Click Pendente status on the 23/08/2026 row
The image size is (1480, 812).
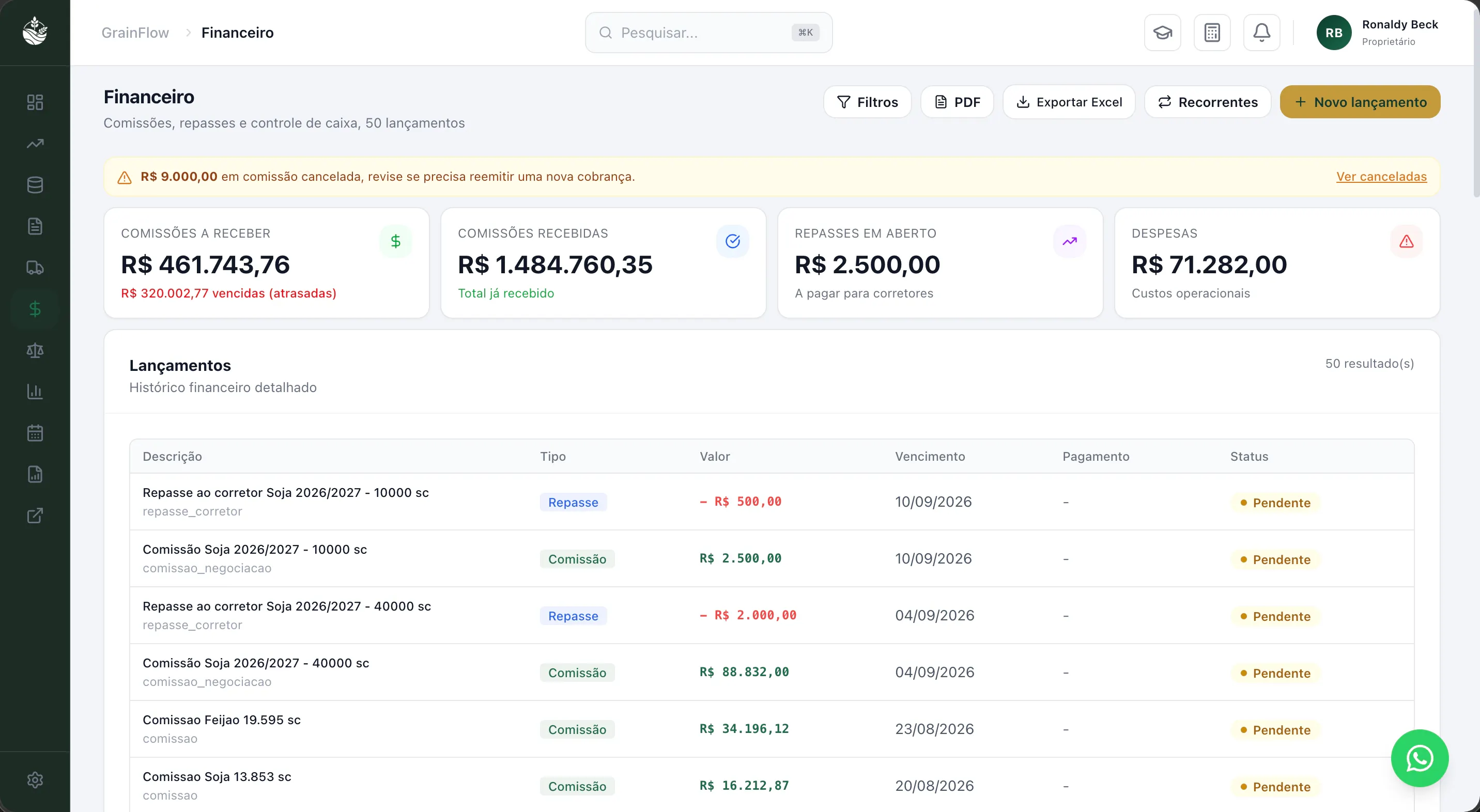click(1275, 730)
